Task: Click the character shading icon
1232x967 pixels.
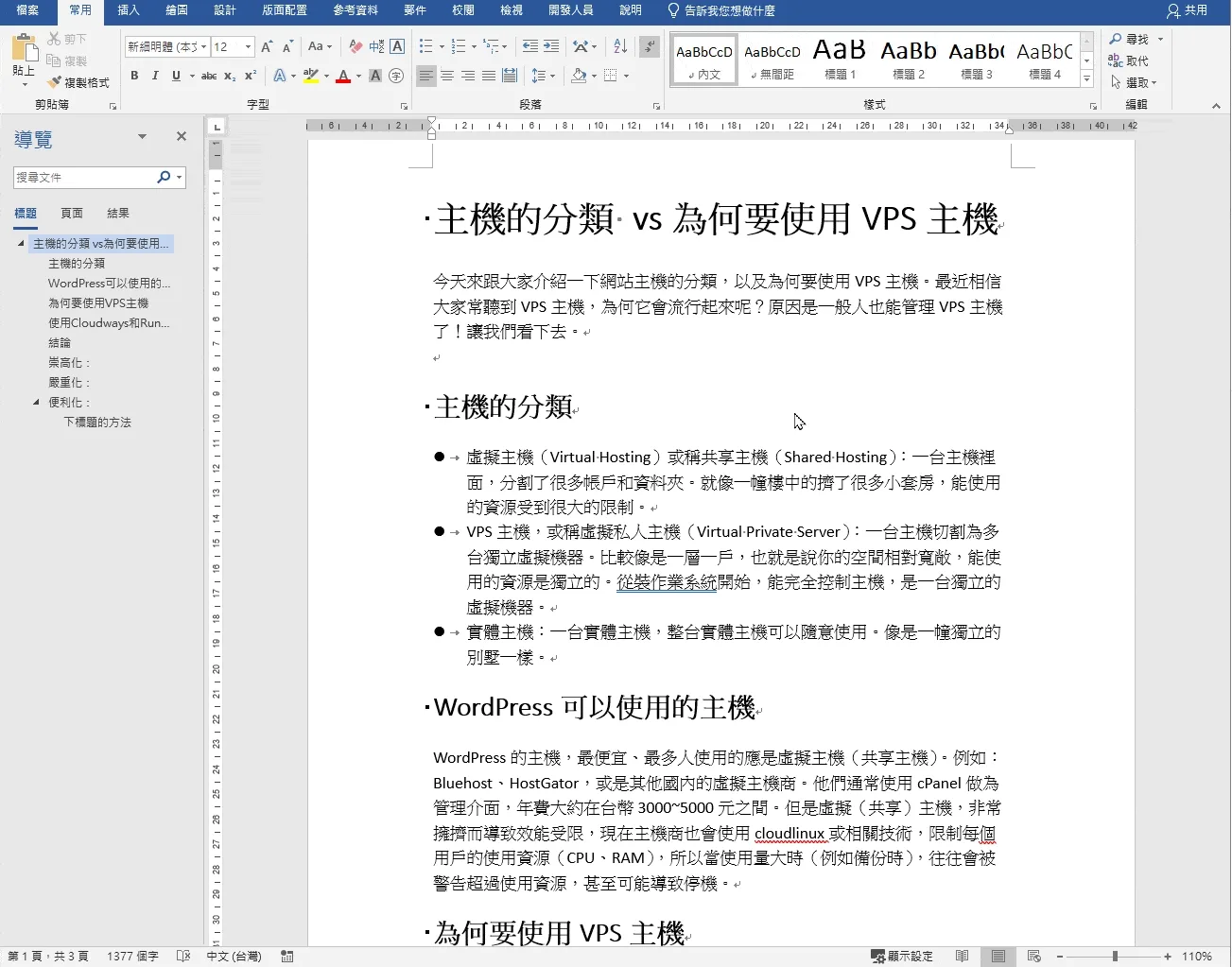Action: tap(375, 76)
